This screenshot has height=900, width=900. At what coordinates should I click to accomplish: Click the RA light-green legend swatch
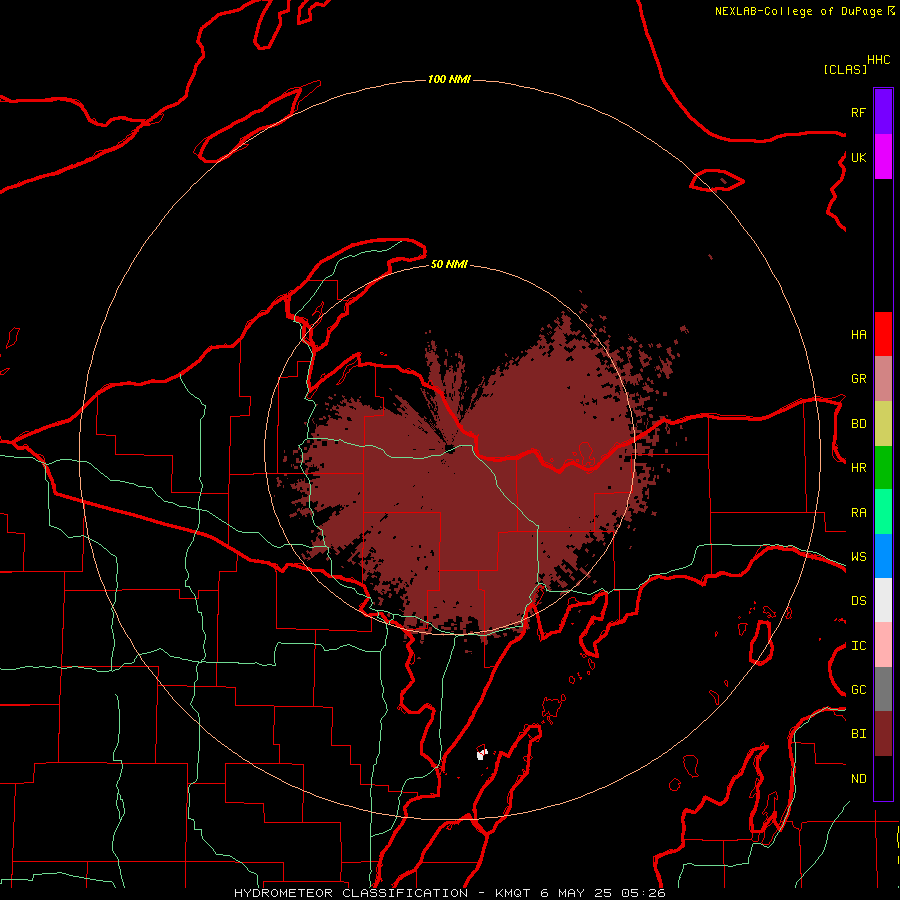[883, 512]
